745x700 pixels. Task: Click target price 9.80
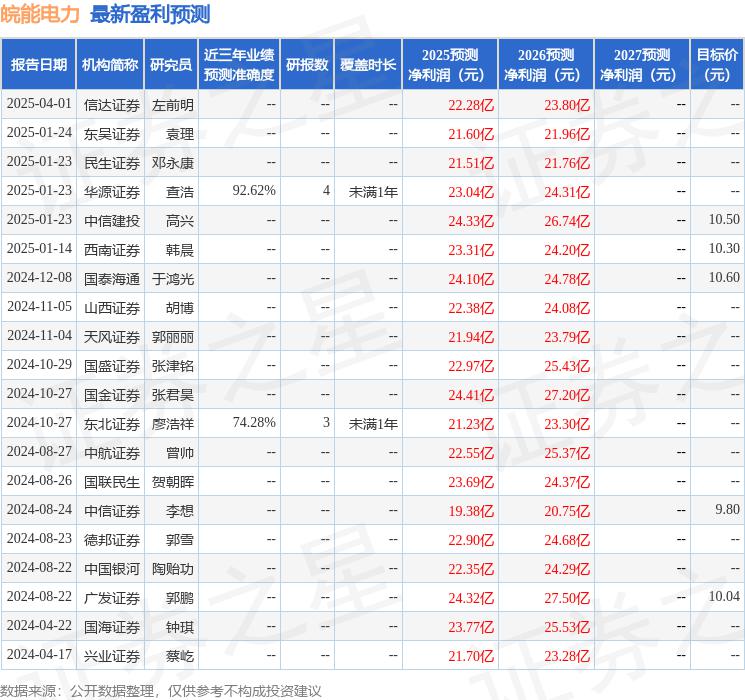727,509
